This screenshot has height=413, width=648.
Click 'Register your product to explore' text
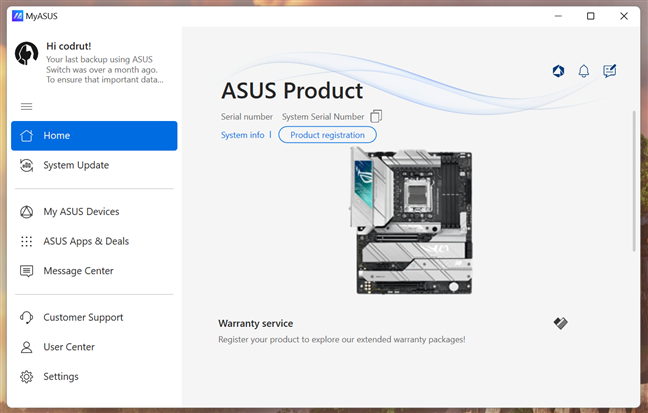(x=342, y=339)
